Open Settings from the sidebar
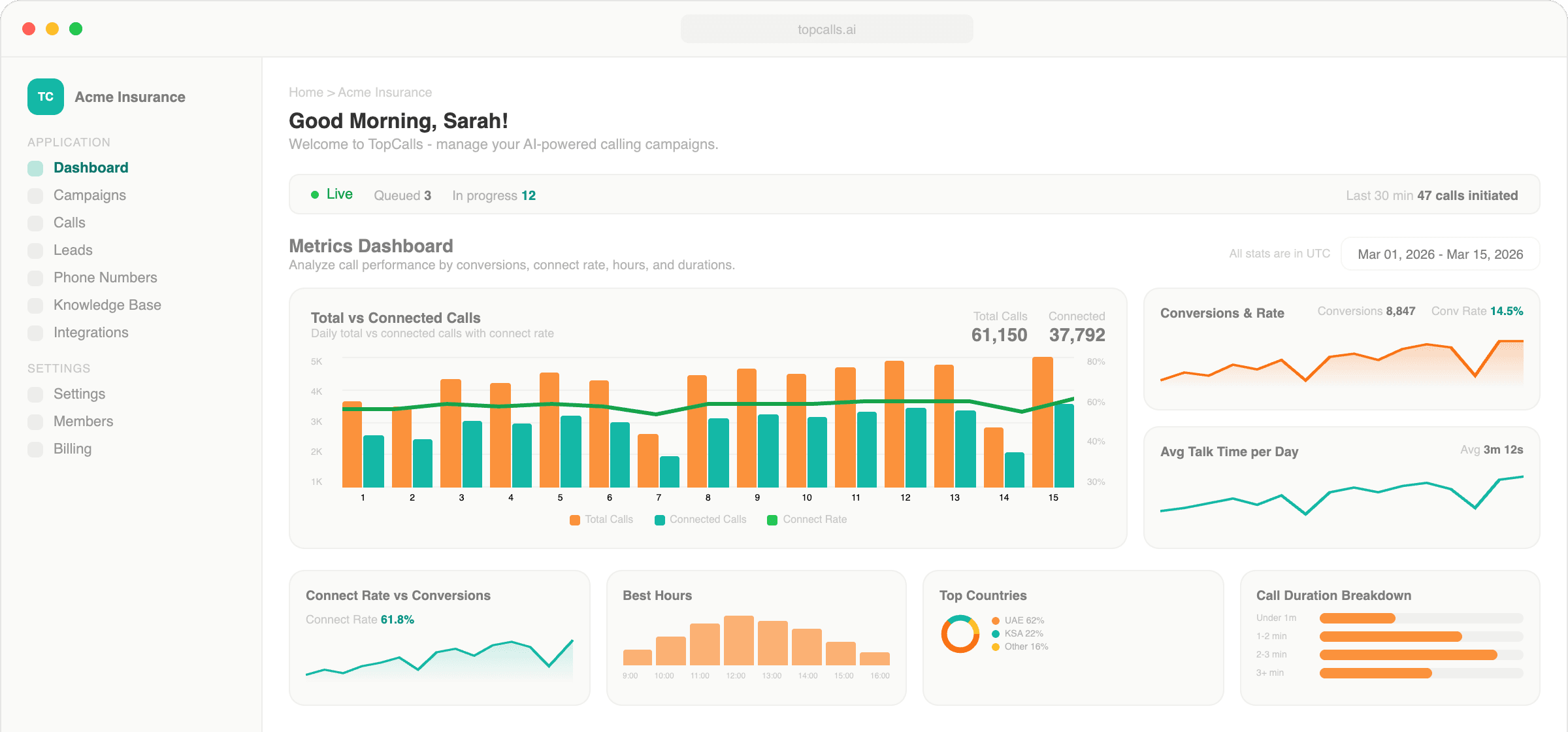1568x732 pixels. [79, 393]
